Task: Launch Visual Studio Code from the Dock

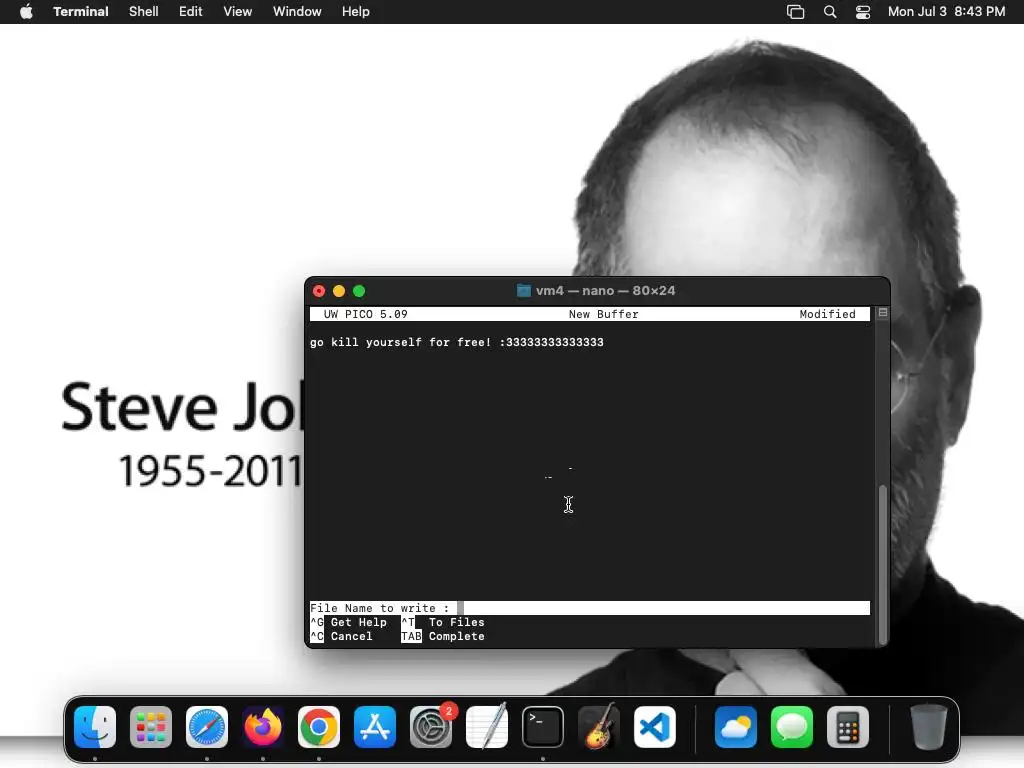Action: 655,727
